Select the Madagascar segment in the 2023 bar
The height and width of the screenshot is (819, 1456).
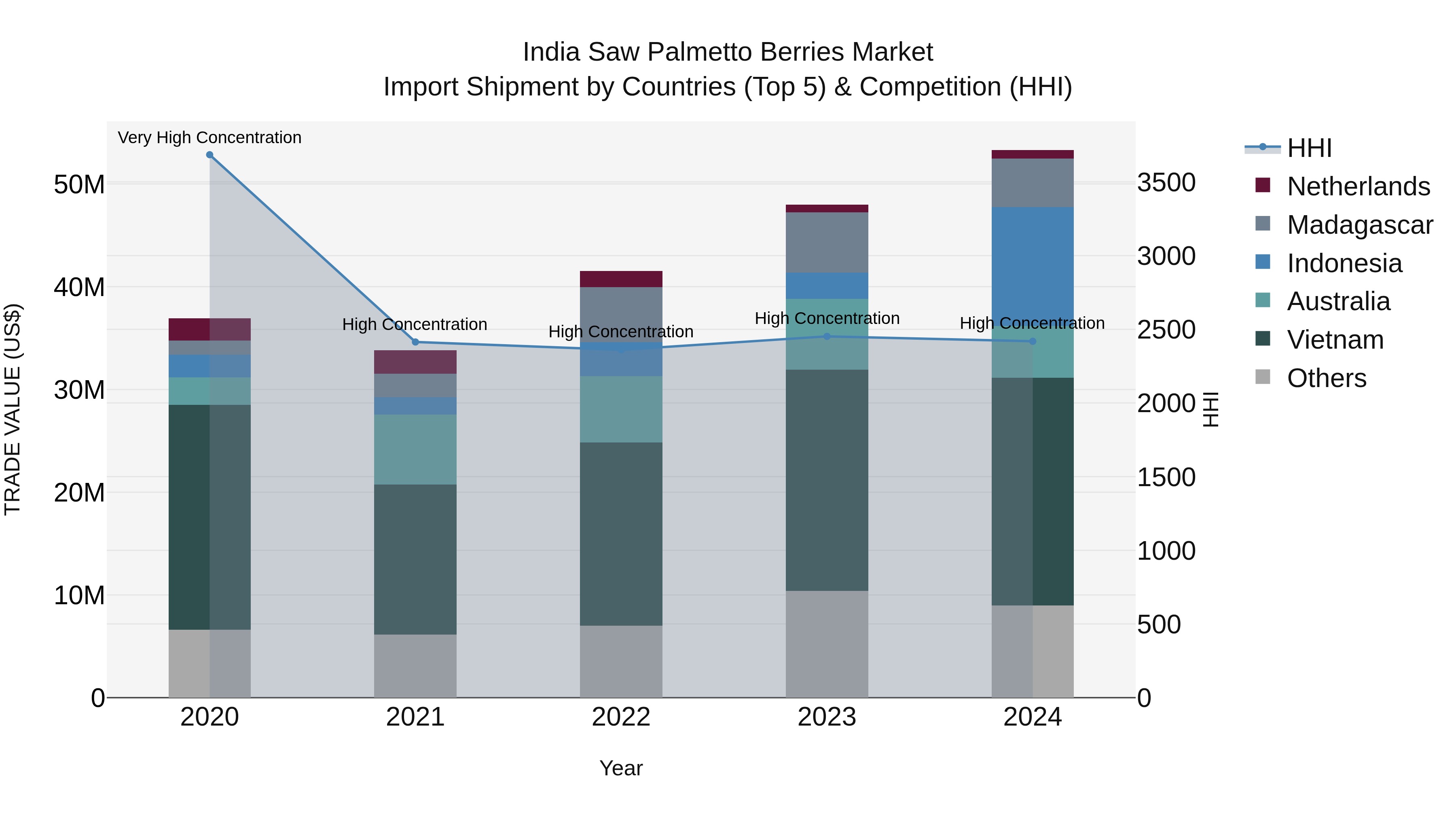(827, 243)
